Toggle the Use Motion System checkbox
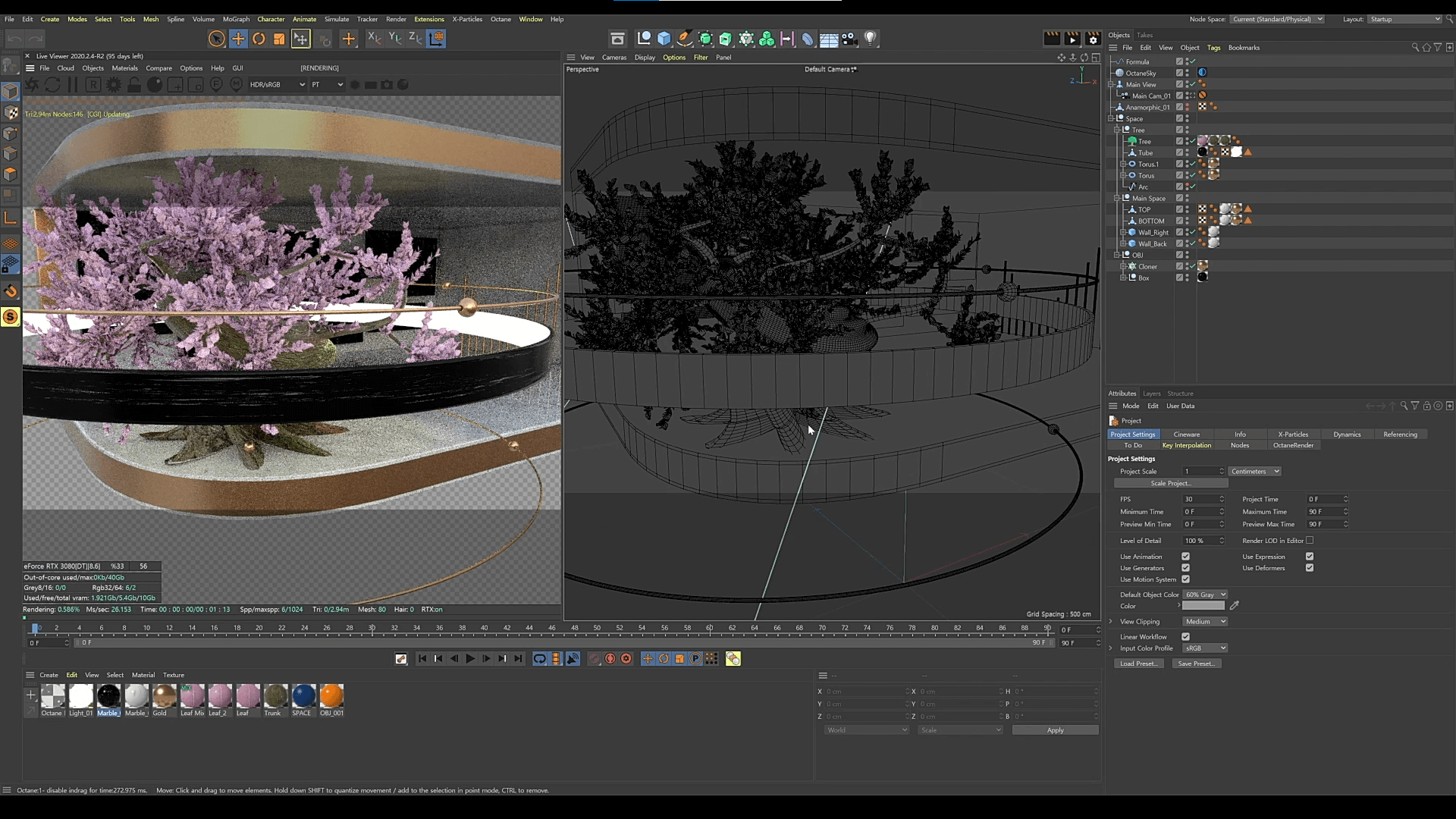The height and width of the screenshot is (819, 1456). tap(1185, 579)
